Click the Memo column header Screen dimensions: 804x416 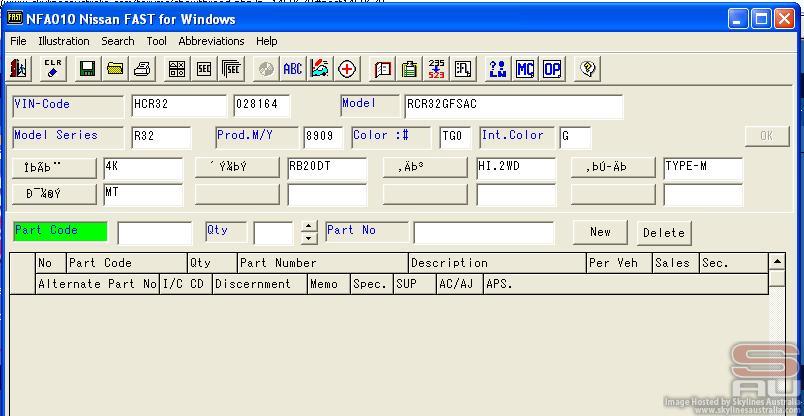click(329, 284)
